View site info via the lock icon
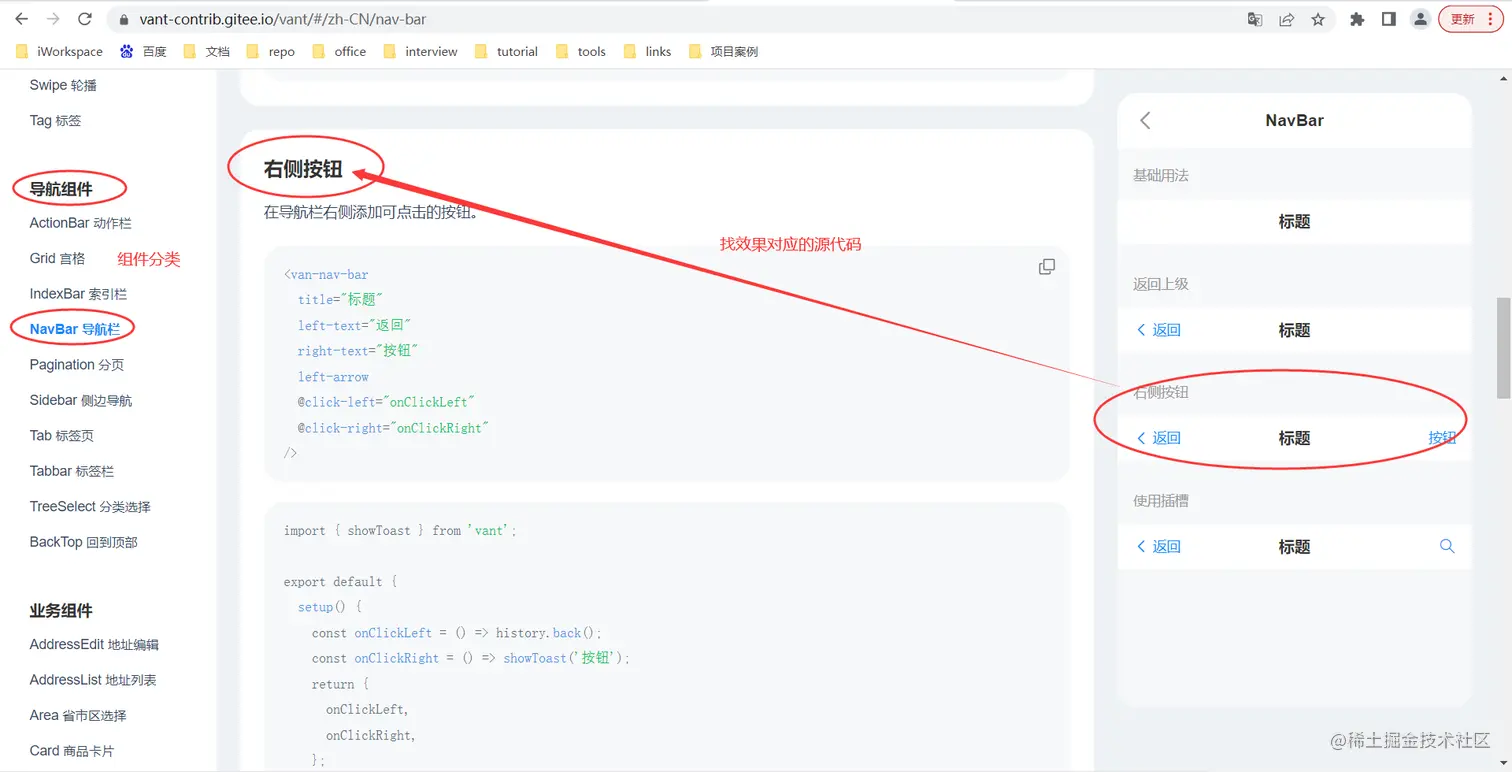 coord(124,19)
